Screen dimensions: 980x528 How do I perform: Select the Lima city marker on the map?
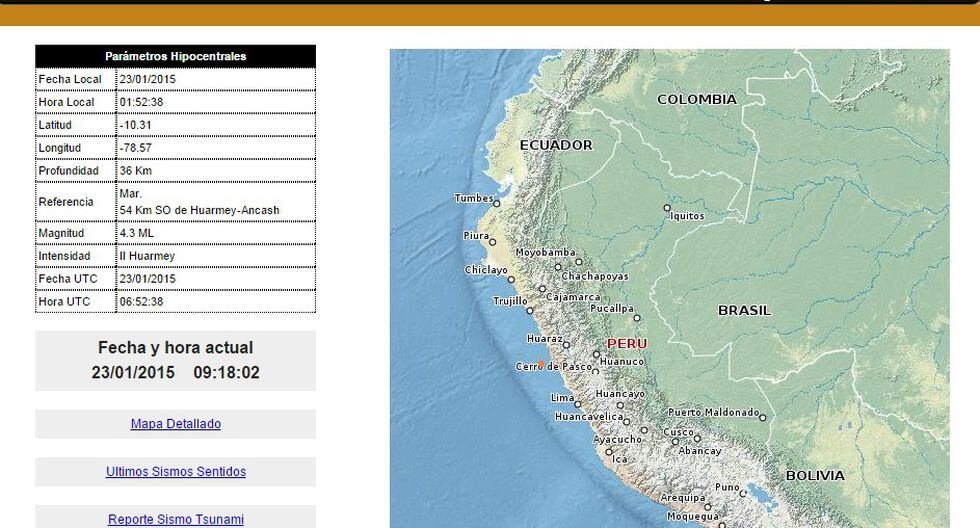[578, 403]
